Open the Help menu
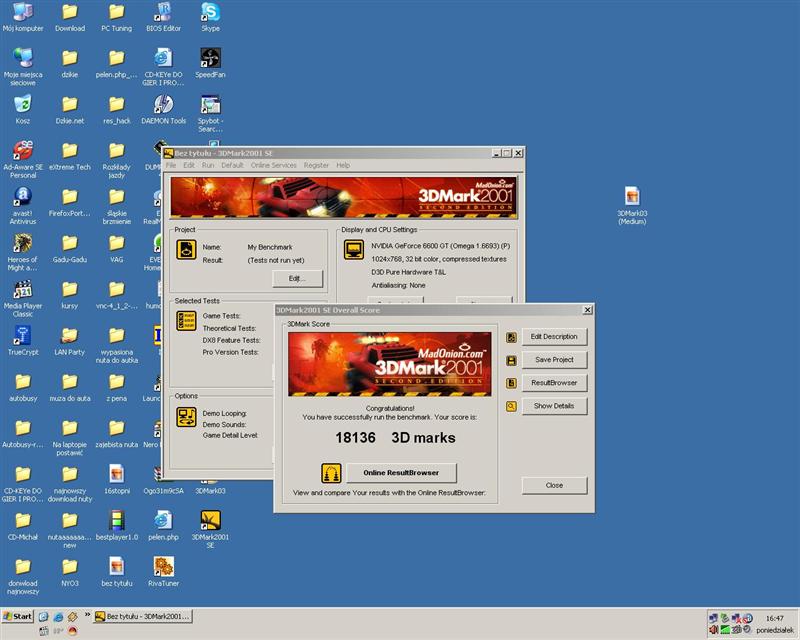Viewport: 800px width, 640px height. 343,165
